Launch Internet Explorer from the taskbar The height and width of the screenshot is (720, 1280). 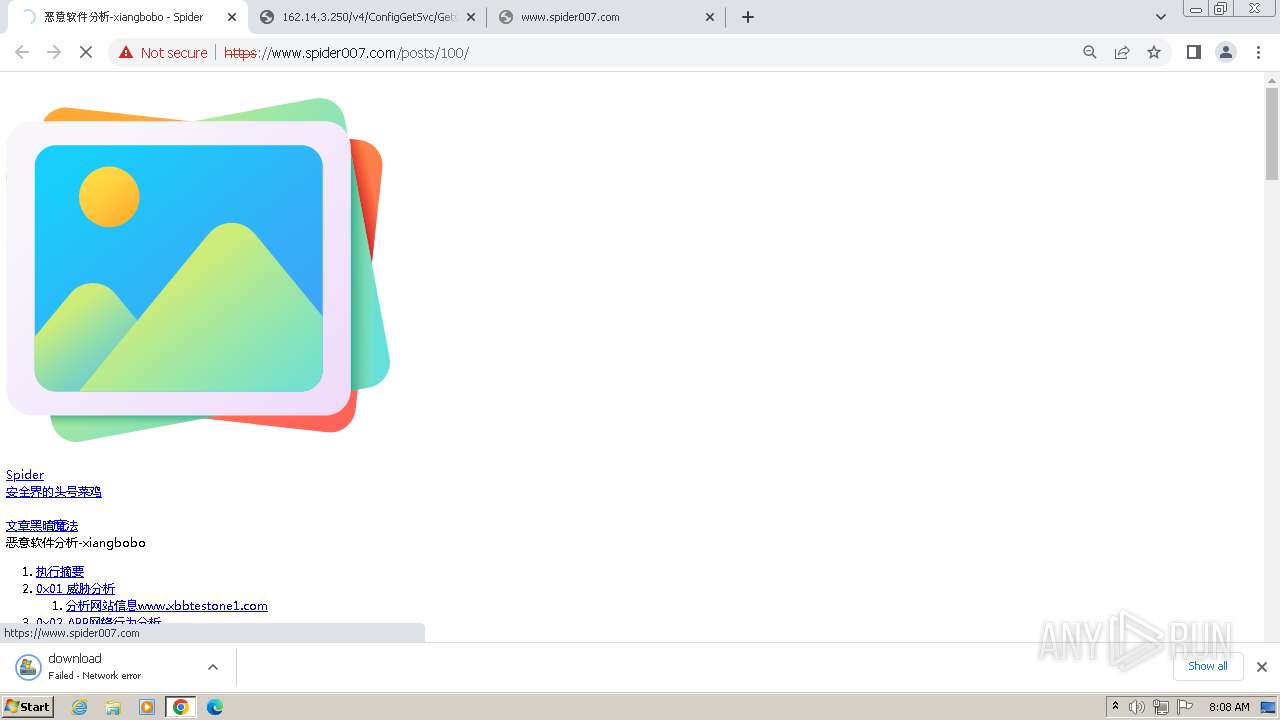(x=79, y=707)
